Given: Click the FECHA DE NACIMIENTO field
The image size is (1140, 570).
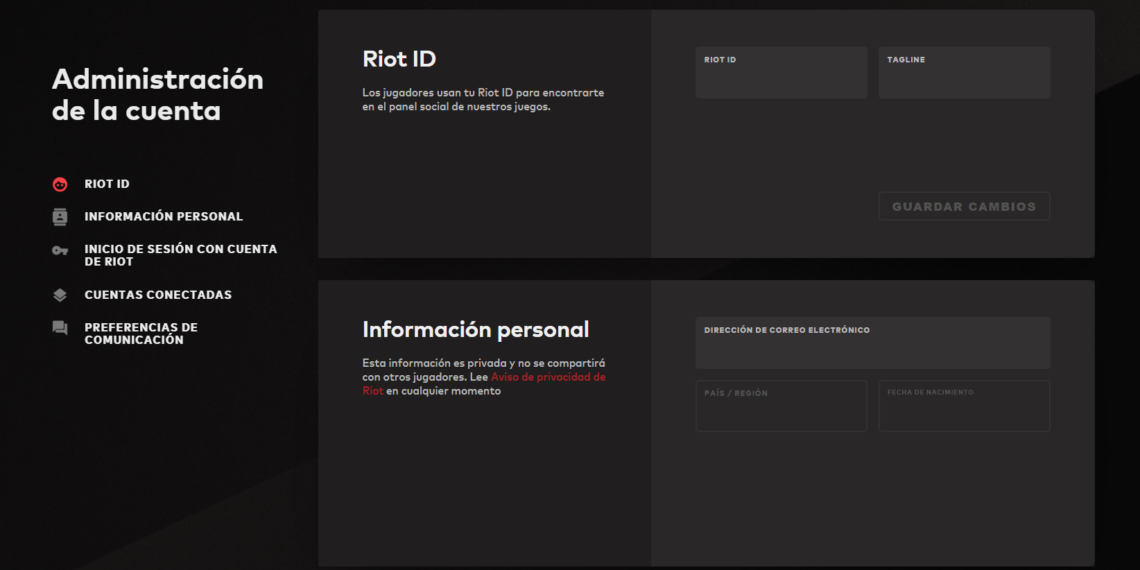Looking at the screenshot, I should [x=964, y=406].
